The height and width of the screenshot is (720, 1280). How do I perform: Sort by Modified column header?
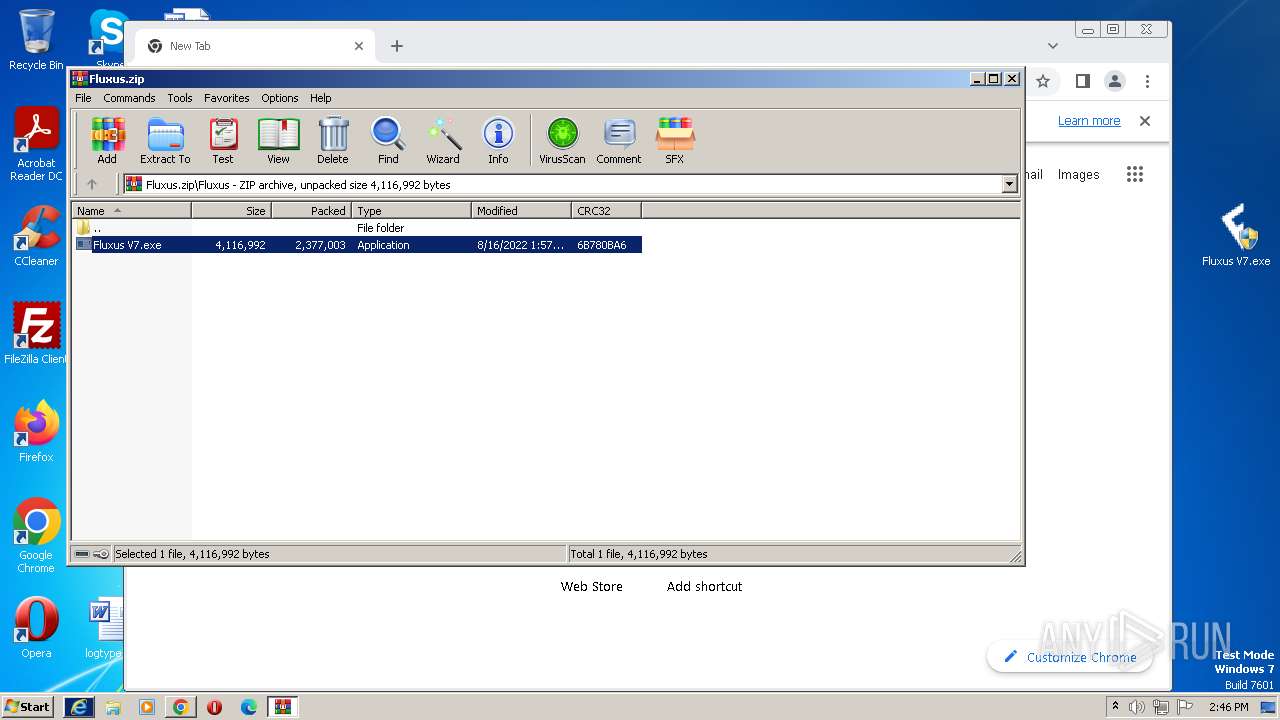tap(521, 211)
